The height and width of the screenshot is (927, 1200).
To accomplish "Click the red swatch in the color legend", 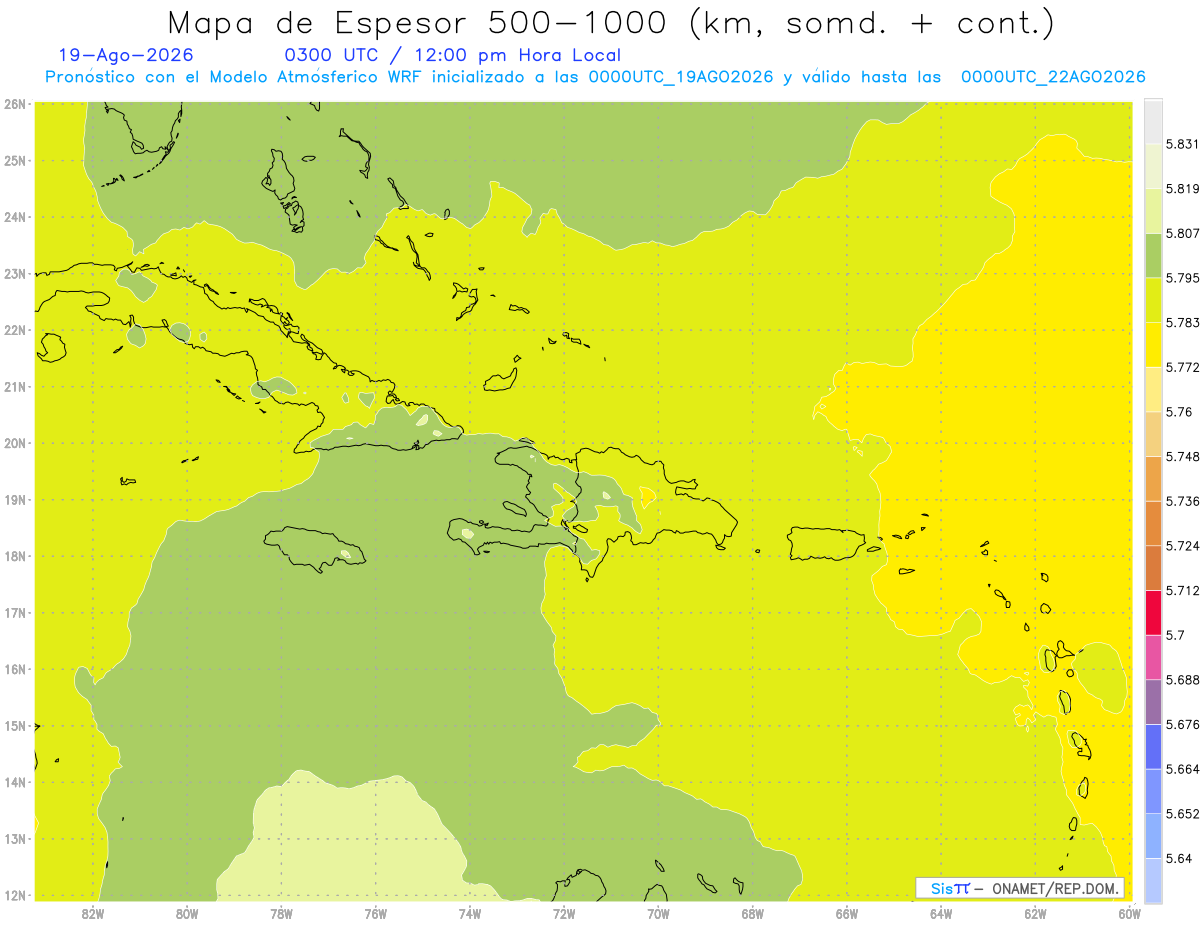I will tap(1153, 612).
